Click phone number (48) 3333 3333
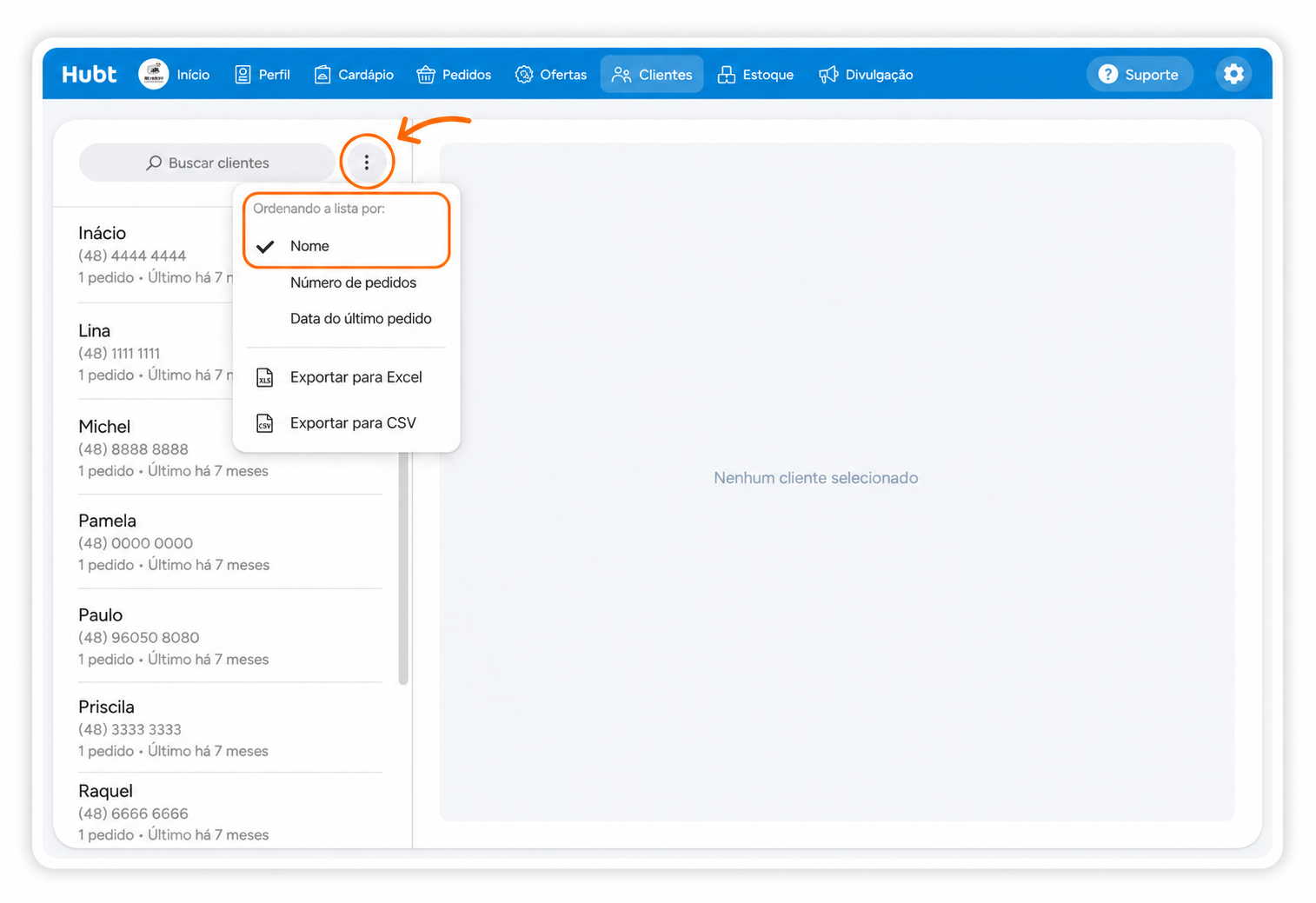Viewport: 1316px width, 903px height. click(x=130, y=729)
